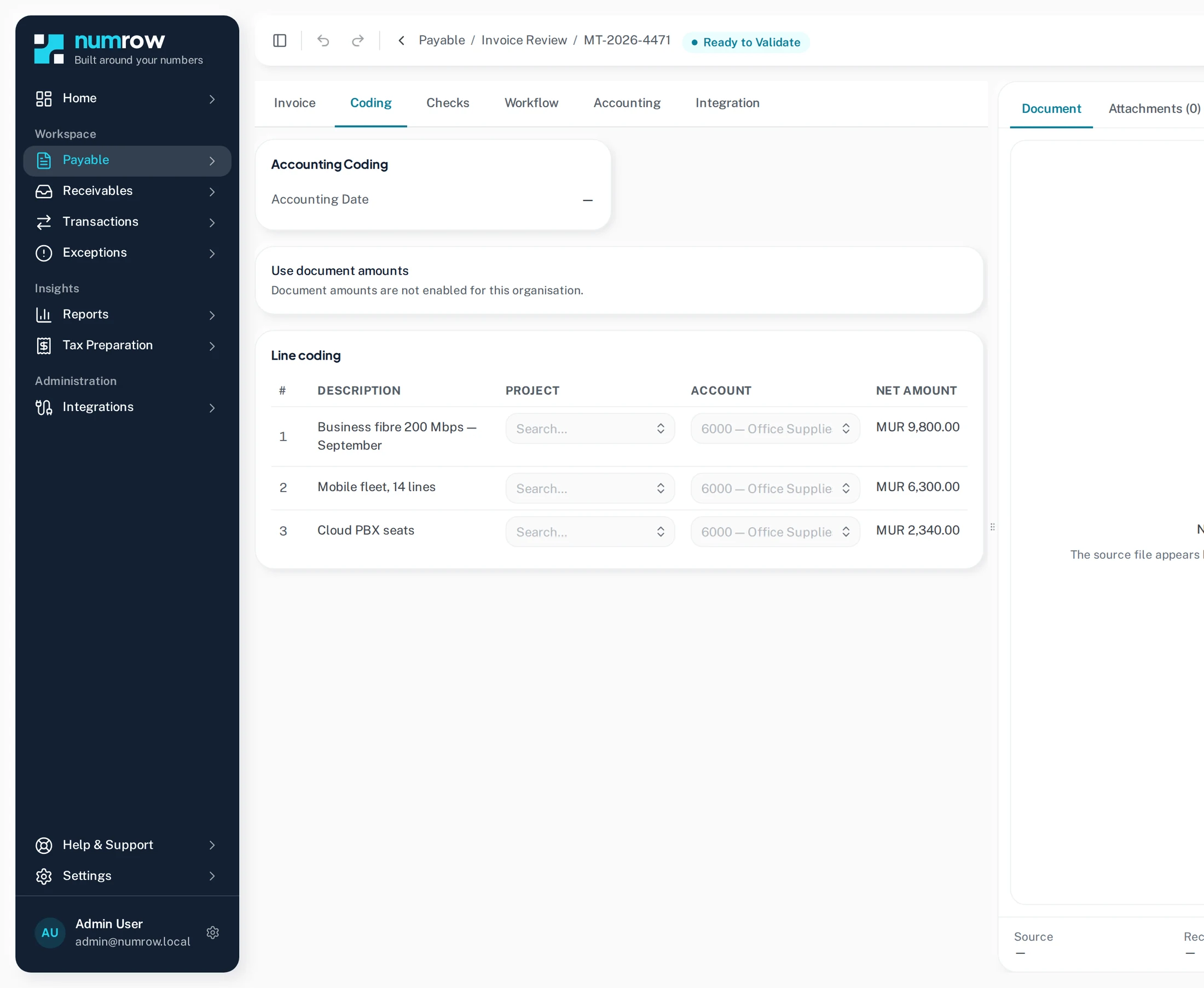Click the Accounting Date field row
This screenshot has height=988, width=1204.
[432, 200]
